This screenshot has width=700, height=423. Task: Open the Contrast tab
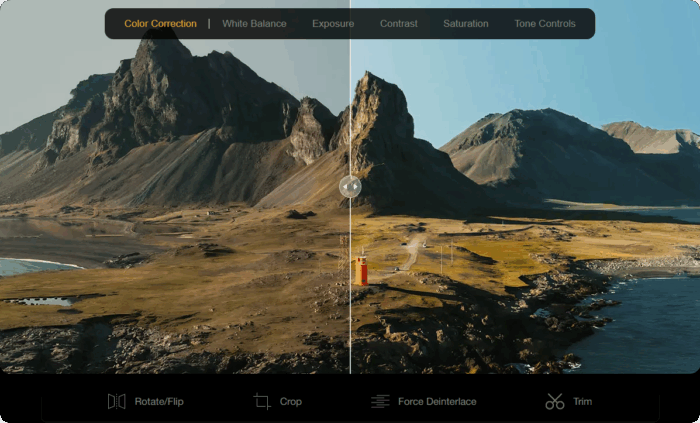tap(399, 24)
